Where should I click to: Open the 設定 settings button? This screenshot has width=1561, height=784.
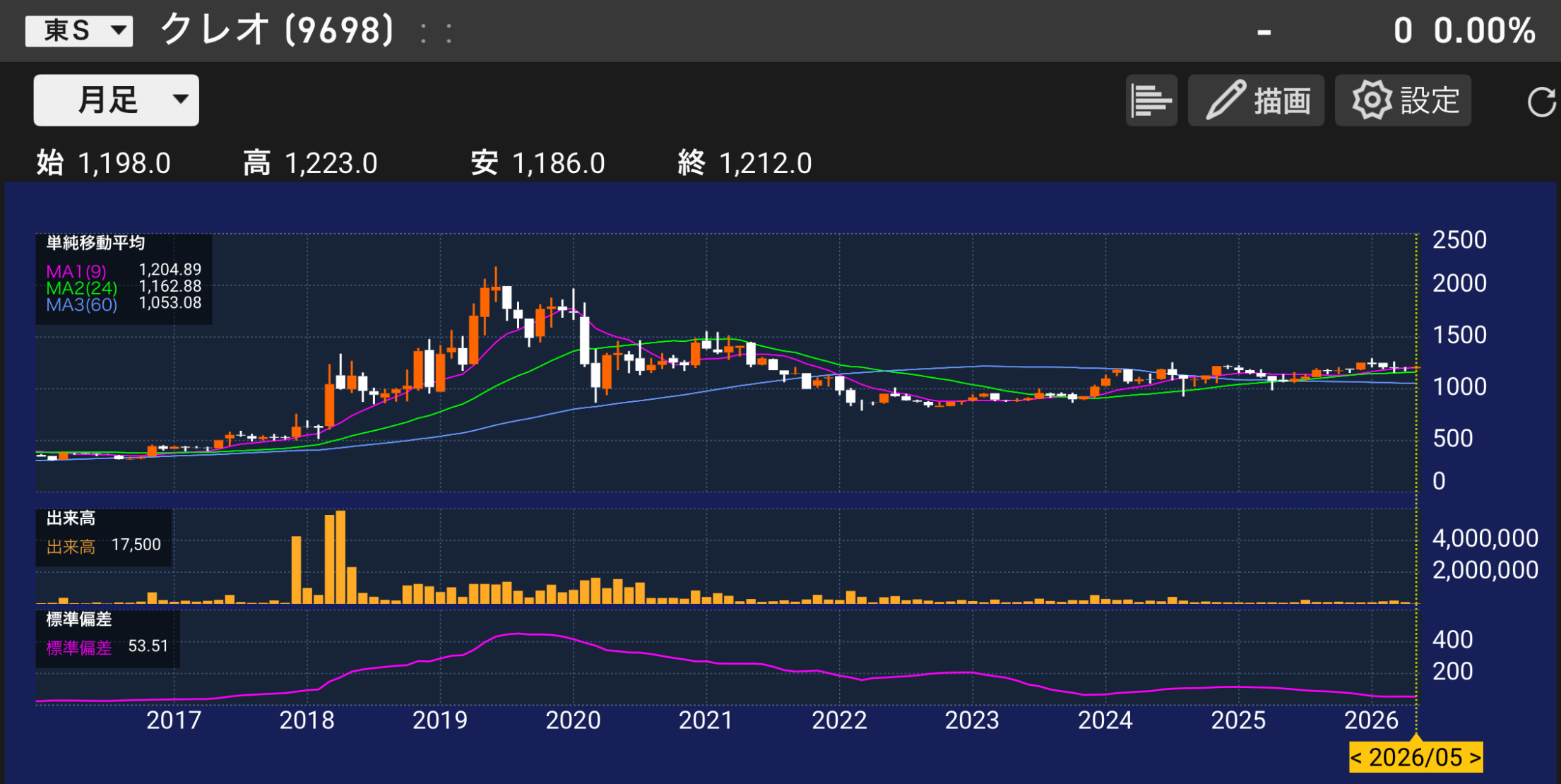pyautogui.click(x=1403, y=100)
